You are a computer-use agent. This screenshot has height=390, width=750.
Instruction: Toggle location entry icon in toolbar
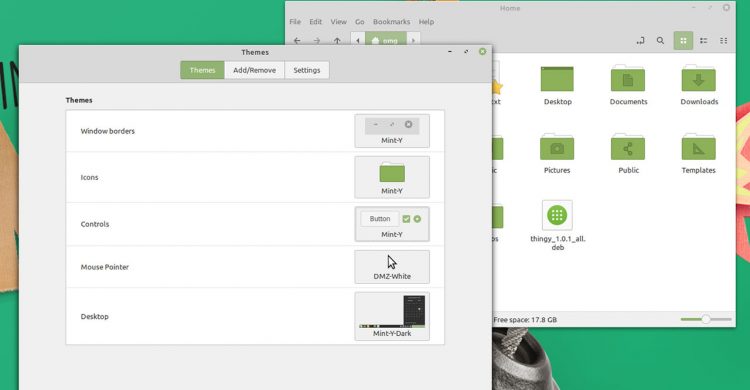point(640,41)
